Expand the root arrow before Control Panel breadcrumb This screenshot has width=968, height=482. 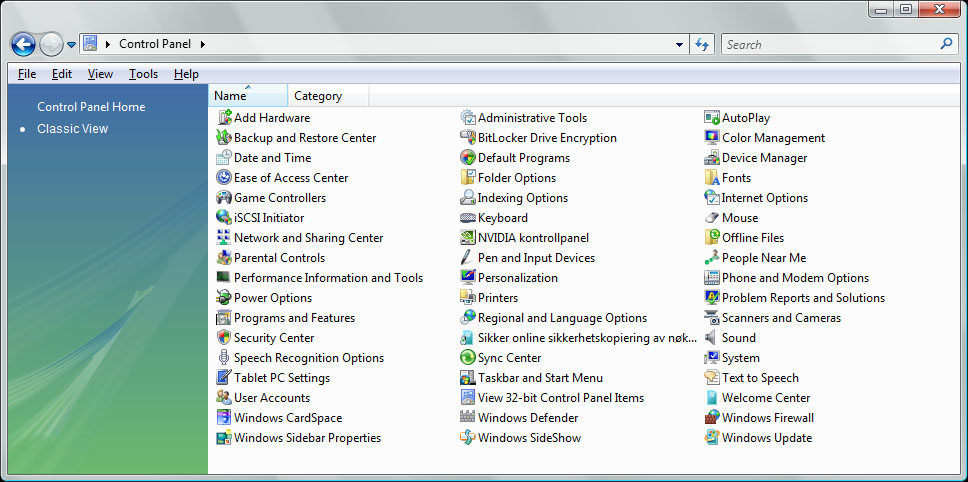click(x=109, y=44)
